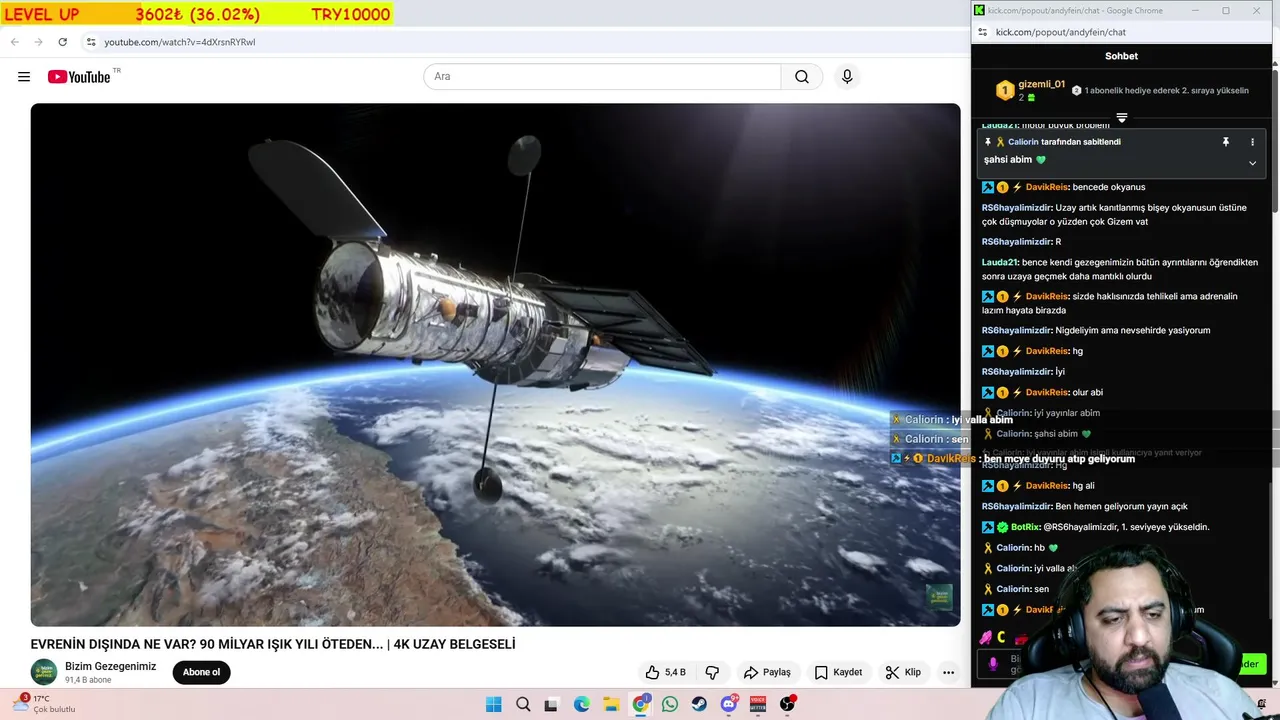Share the video via Paylaş
Image resolution: width=1280 pixels, height=720 pixels.
click(x=767, y=672)
